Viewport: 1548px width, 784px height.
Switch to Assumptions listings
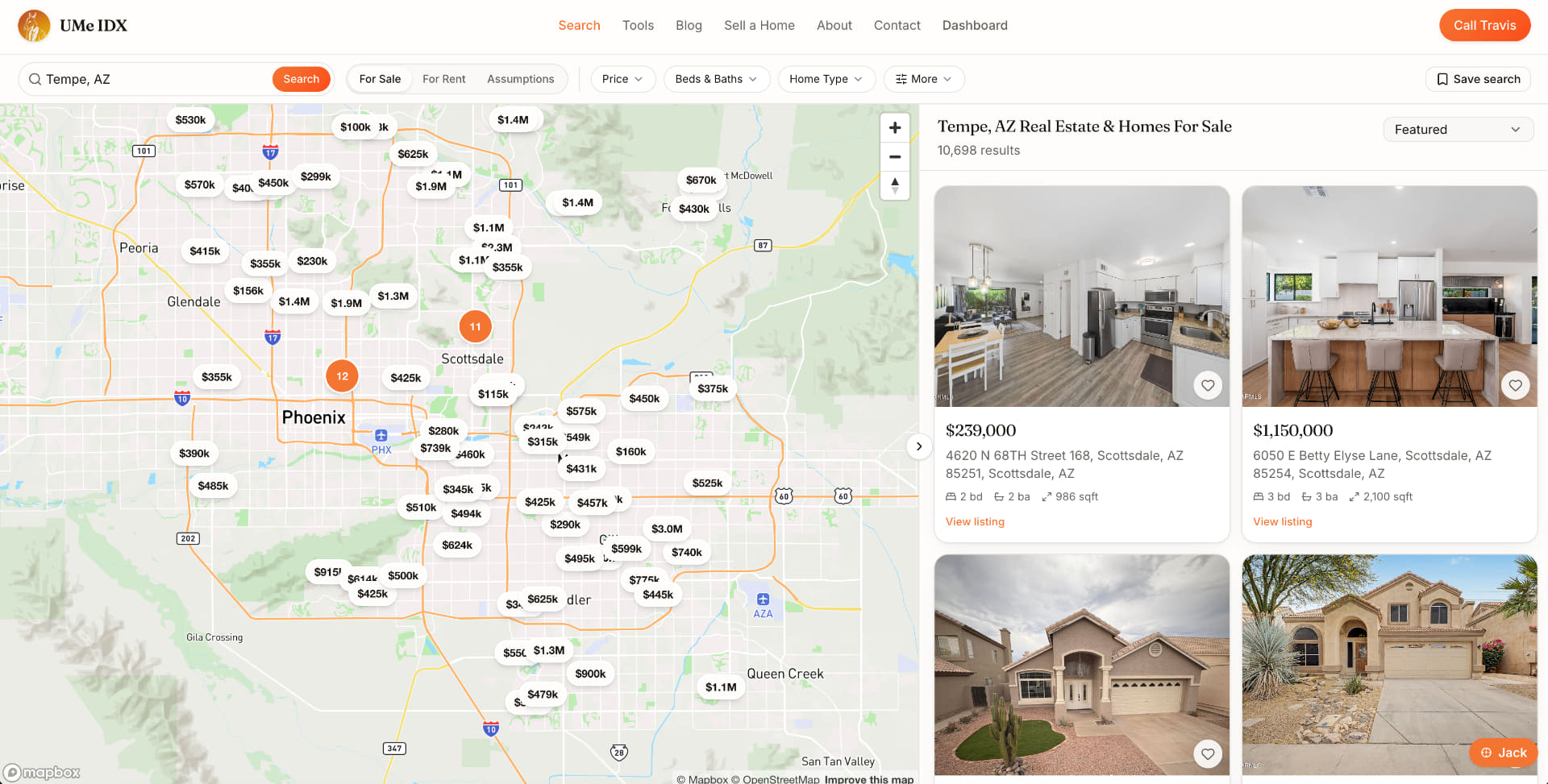click(521, 79)
